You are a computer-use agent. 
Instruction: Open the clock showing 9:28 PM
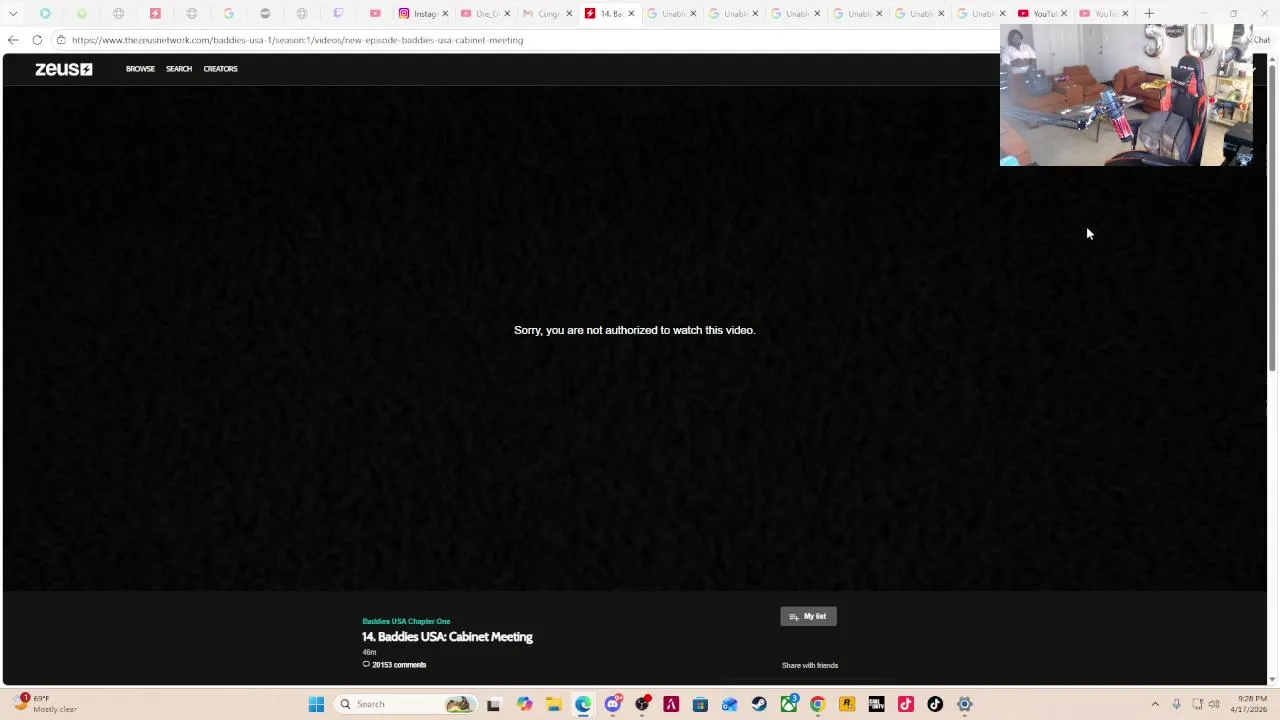1251,704
